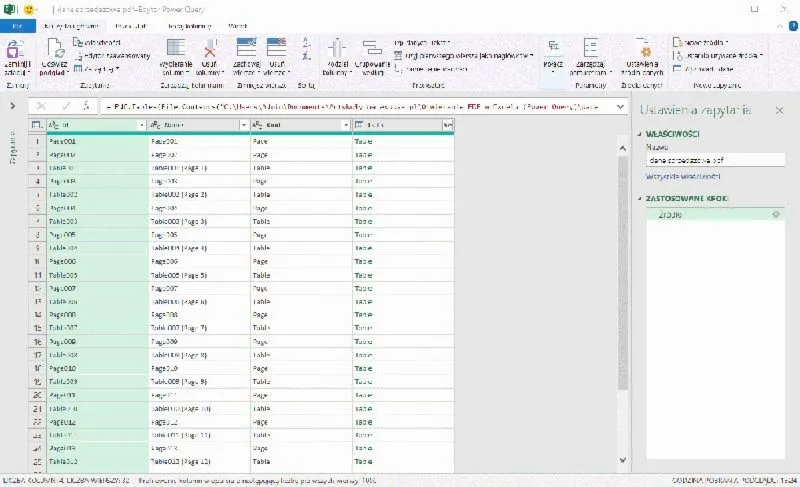Collapse ribbon with caret arrow

click(780, 26)
